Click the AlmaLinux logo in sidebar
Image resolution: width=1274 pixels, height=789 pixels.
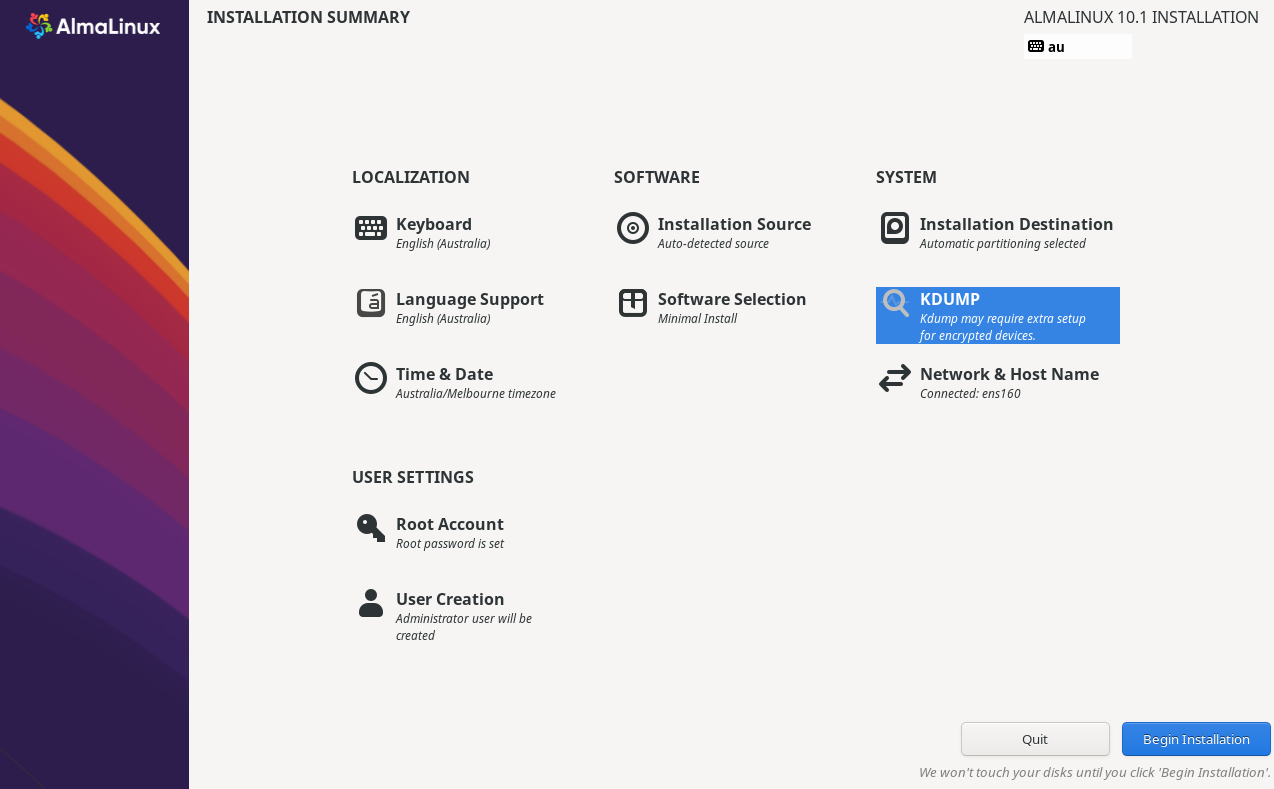93,26
